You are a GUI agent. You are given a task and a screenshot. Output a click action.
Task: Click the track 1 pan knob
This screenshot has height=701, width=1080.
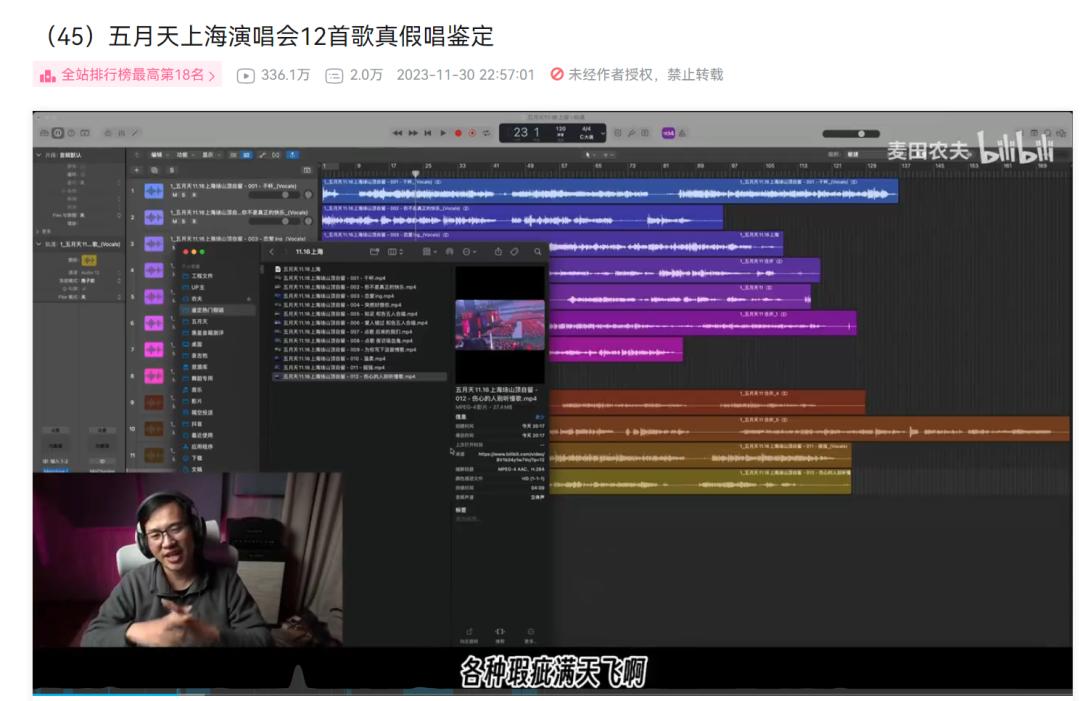point(308,195)
